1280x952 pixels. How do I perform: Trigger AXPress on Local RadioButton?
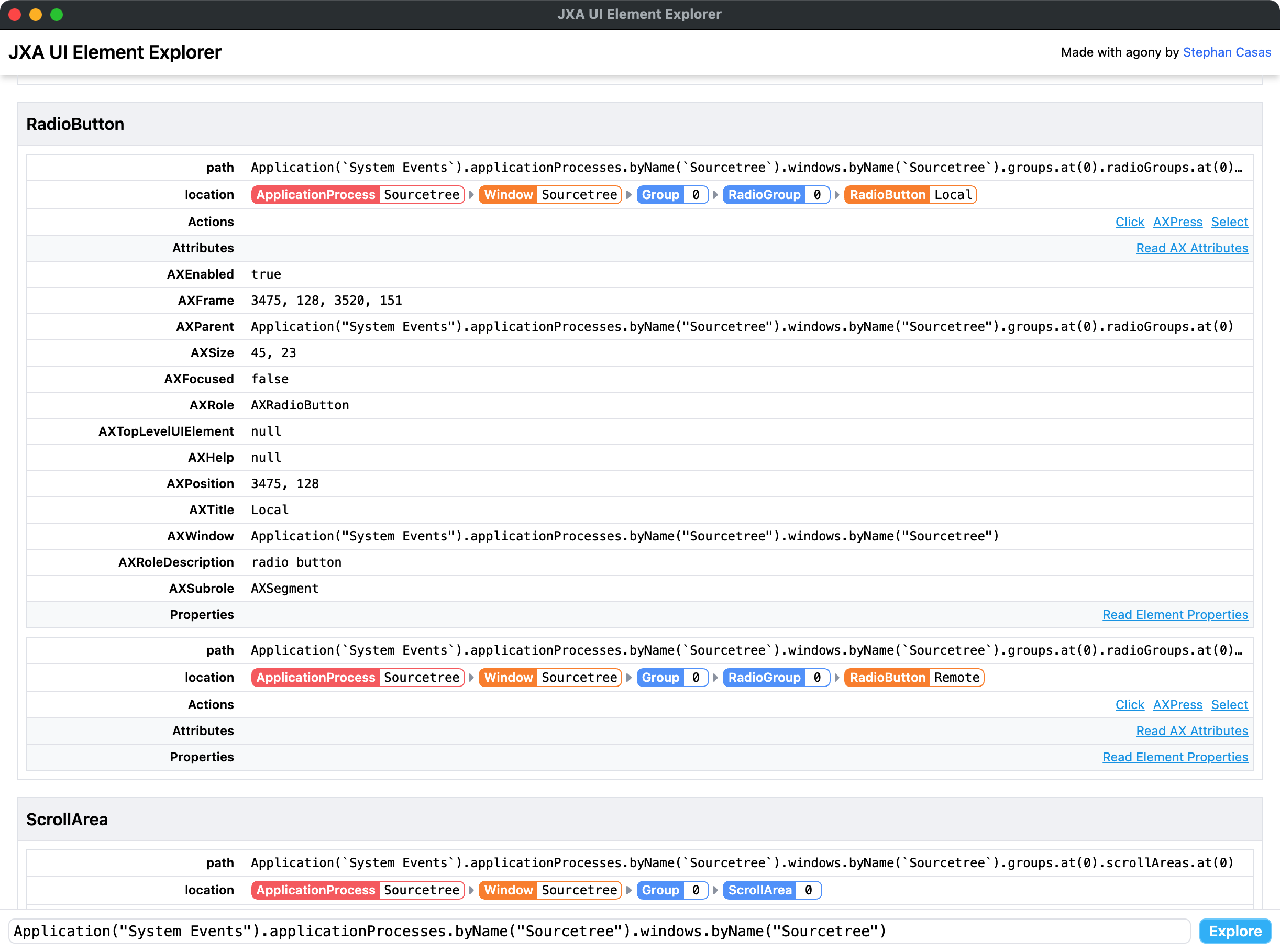tap(1177, 222)
